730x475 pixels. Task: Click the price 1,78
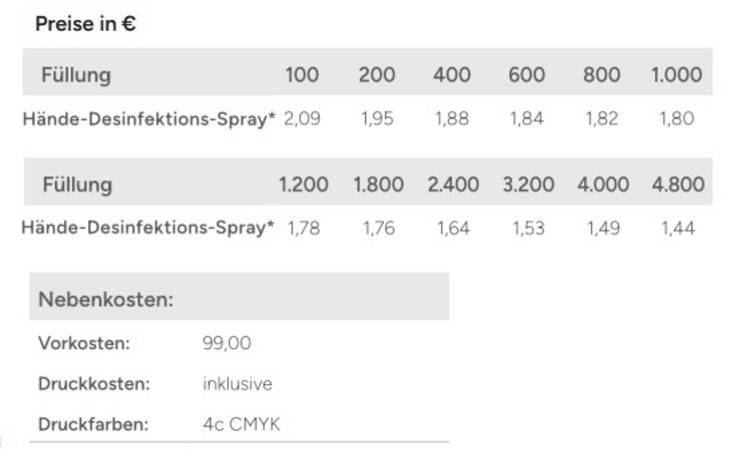[302, 229]
